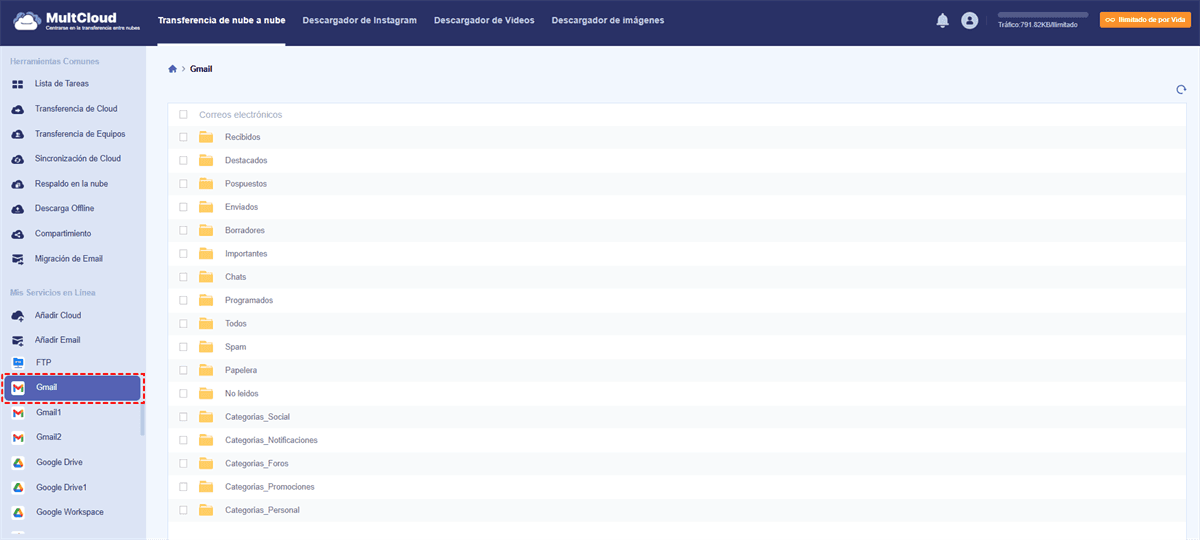Click the Spam folder icon

[207, 347]
